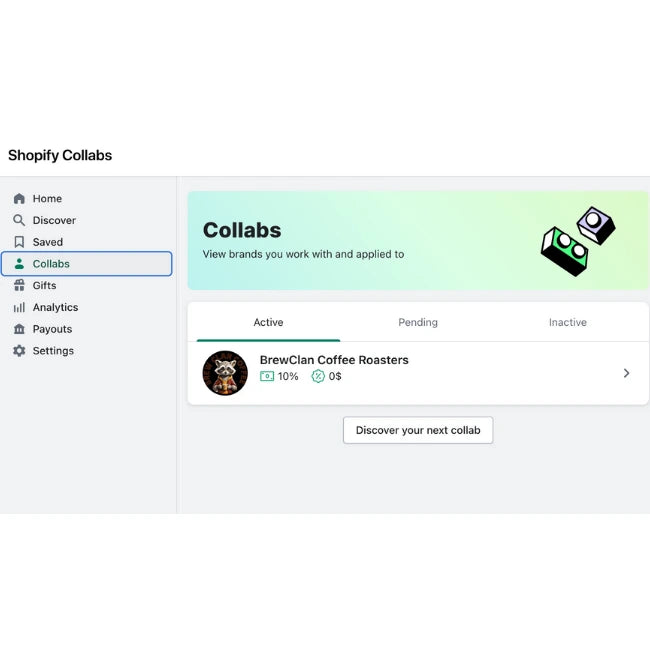This screenshot has height=650, width=650.
Task: Click the Gifts present icon
Action: [x=19, y=285]
